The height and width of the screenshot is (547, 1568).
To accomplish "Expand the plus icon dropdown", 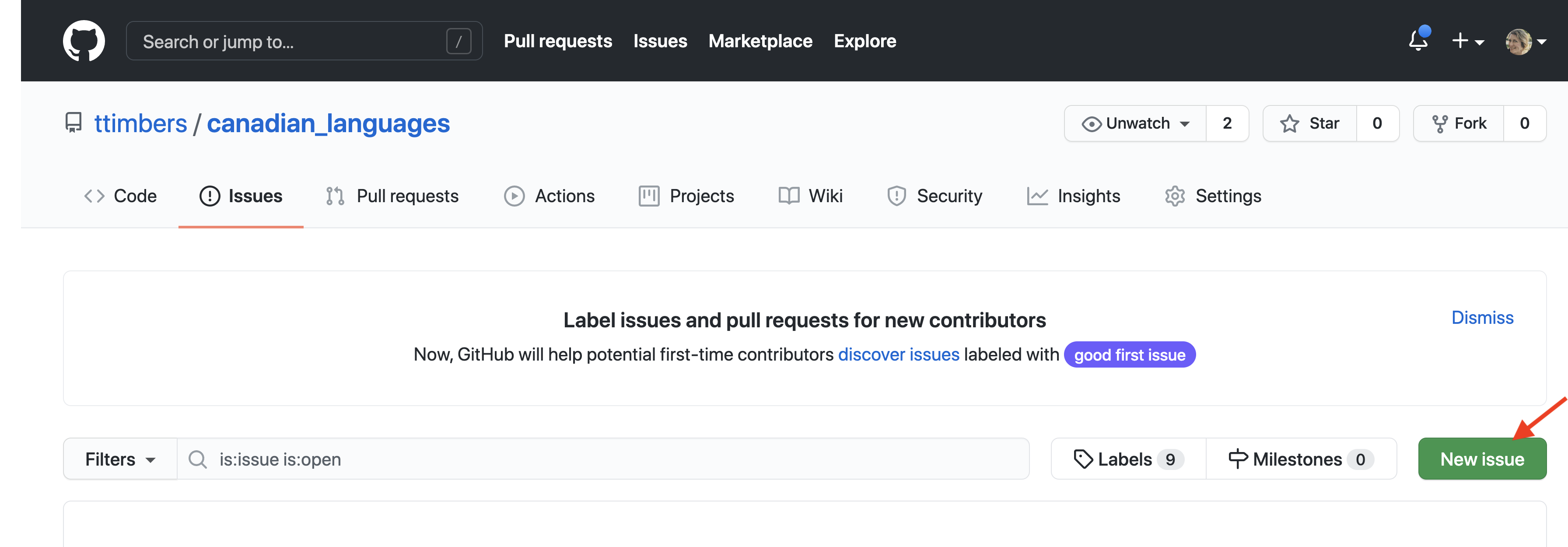I will click(x=1467, y=41).
